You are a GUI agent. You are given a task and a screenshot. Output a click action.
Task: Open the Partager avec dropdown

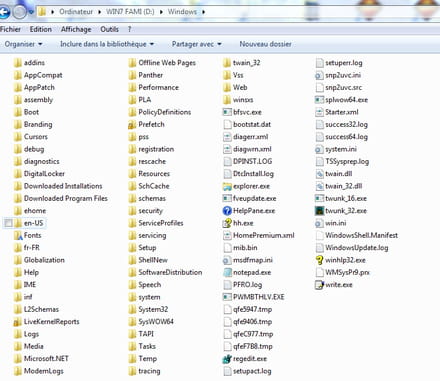[x=196, y=44]
